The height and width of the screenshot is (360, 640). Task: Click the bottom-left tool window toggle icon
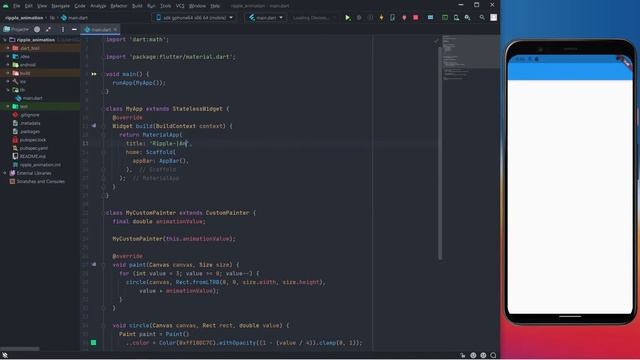click(5, 355)
